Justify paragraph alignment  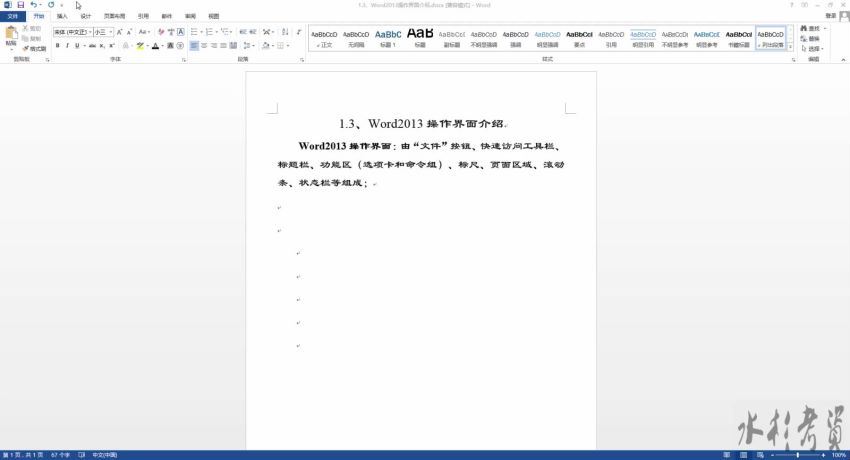pos(223,46)
